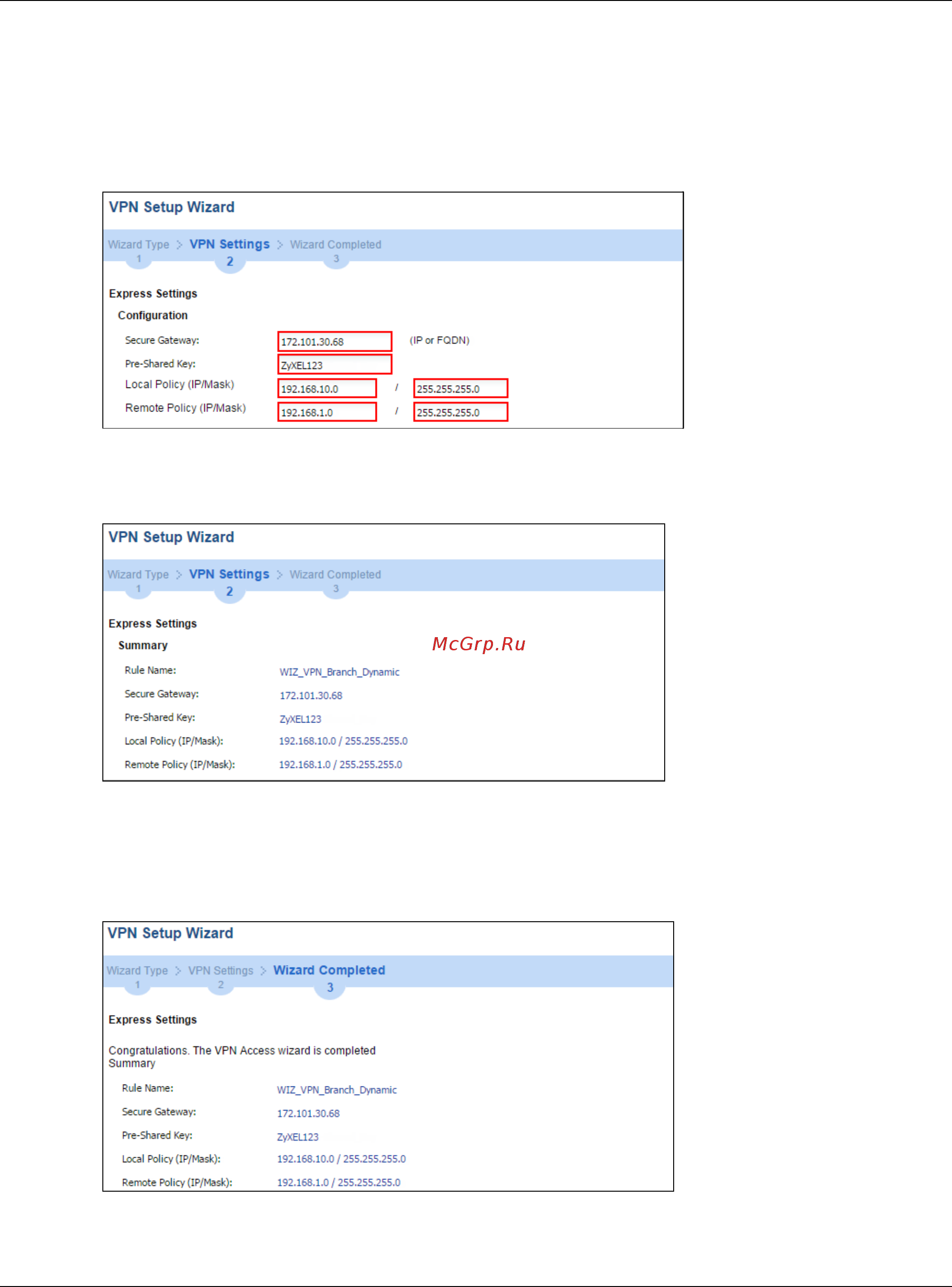Click Rule Name value in completed wizard
This screenshot has height=1287, width=952.
point(336,1090)
